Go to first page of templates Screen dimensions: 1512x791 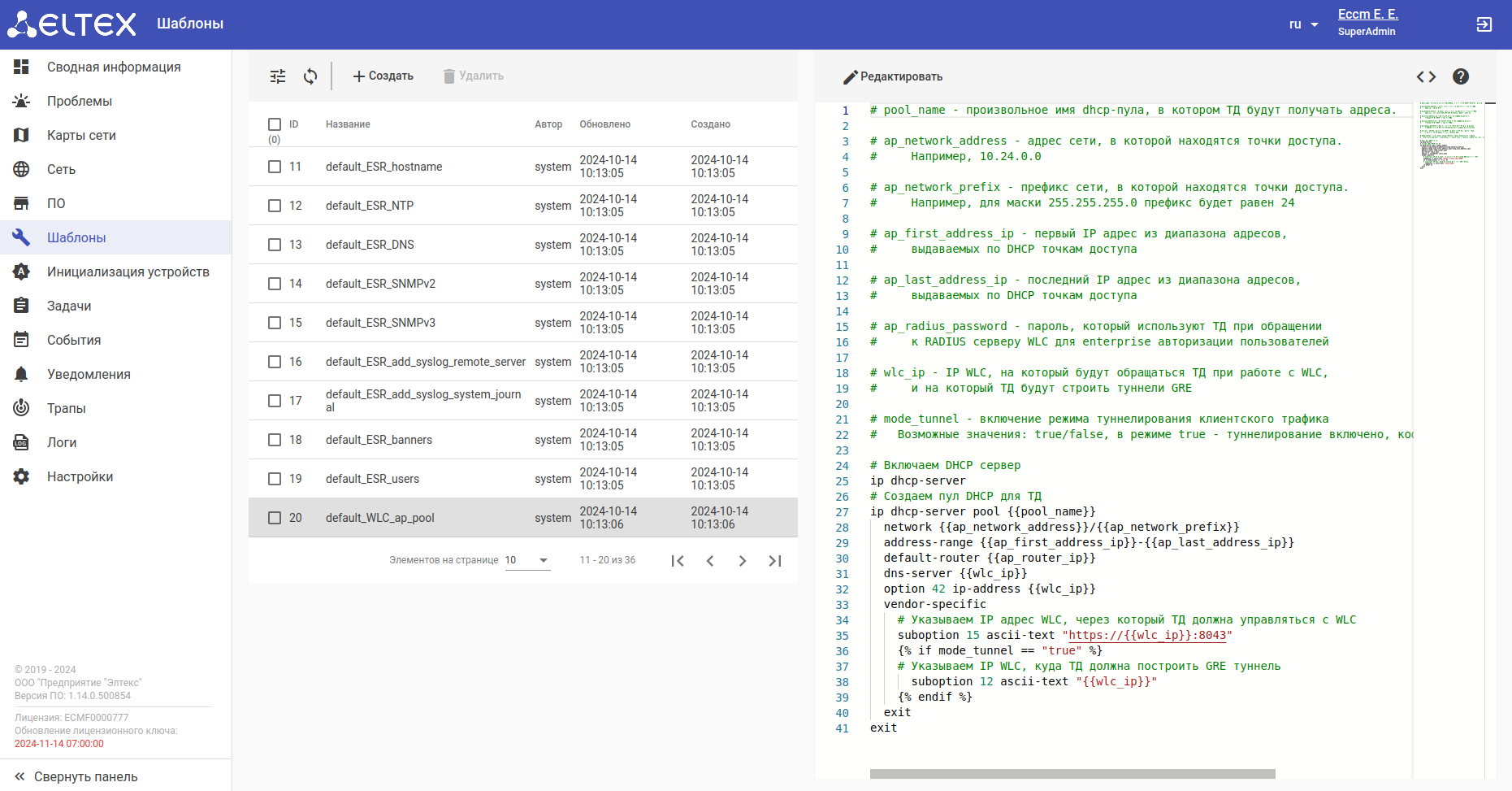(678, 561)
